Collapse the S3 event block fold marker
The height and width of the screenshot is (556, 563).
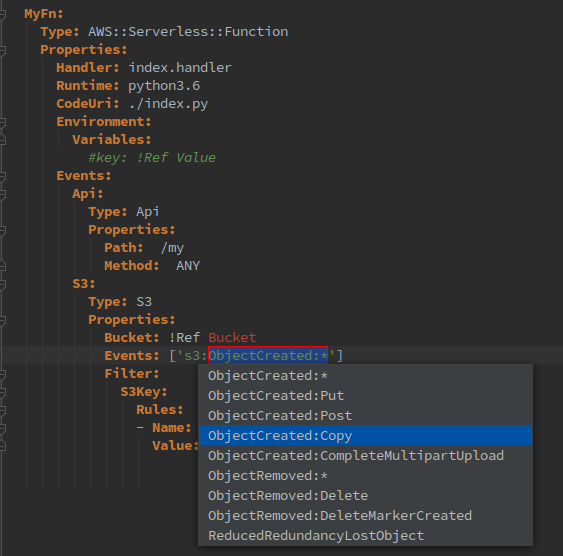coord(3,284)
